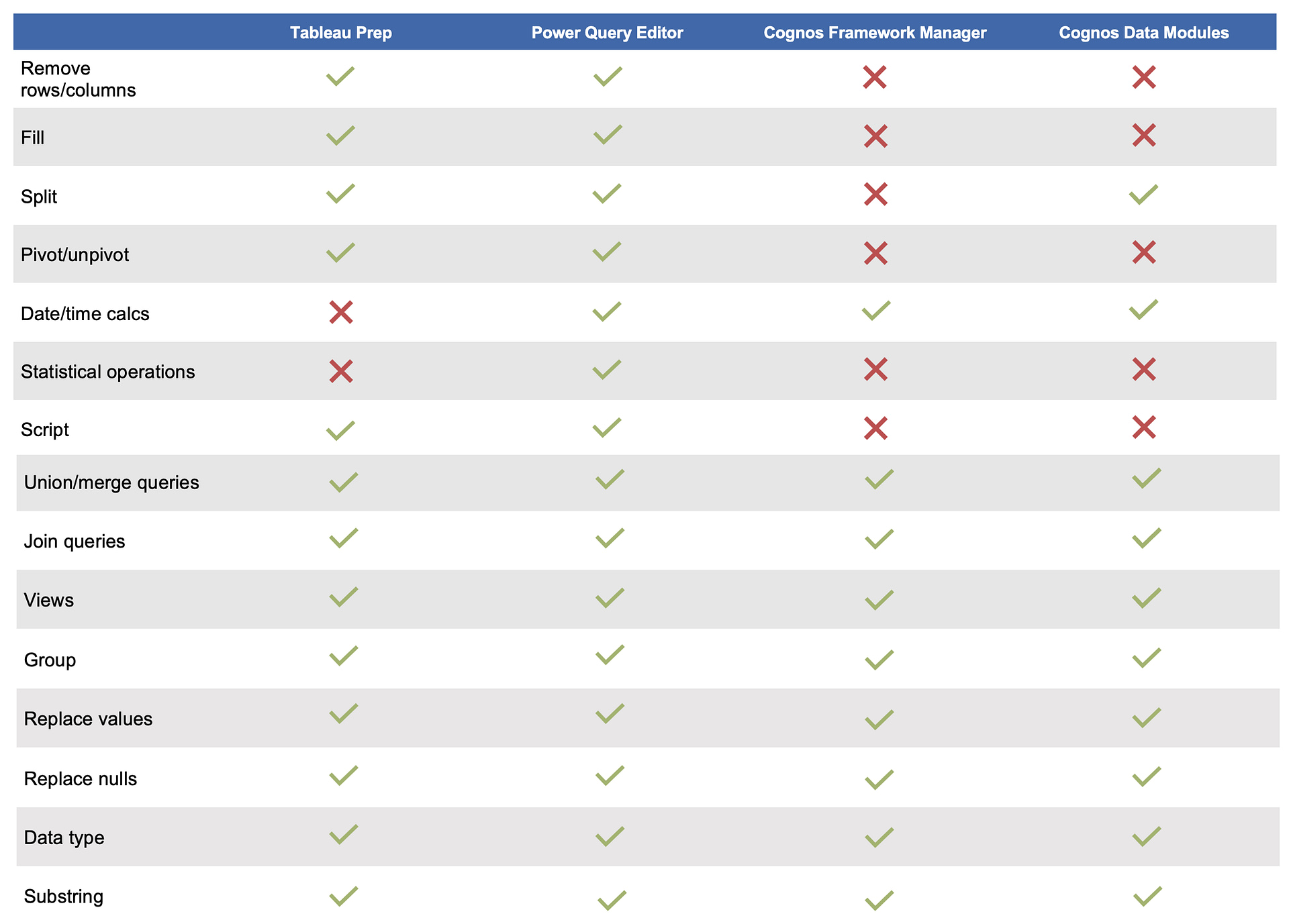Click Cognos Data Modules checkmark in Split row
Viewport: 1289px width, 924px height.
pos(1143,195)
